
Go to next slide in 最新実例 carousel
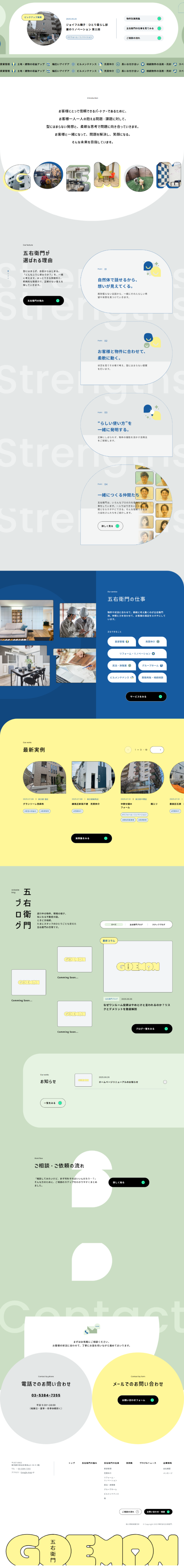pyautogui.click(x=157, y=750)
